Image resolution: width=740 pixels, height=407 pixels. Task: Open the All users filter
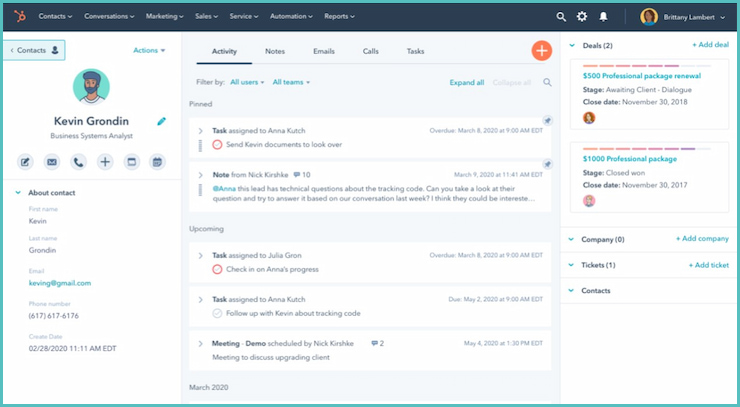pos(247,82)
